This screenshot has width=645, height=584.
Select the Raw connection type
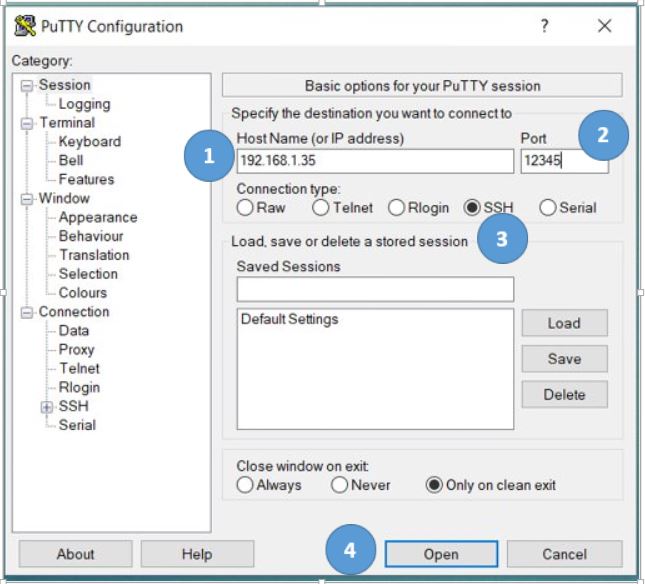point(245,207)
